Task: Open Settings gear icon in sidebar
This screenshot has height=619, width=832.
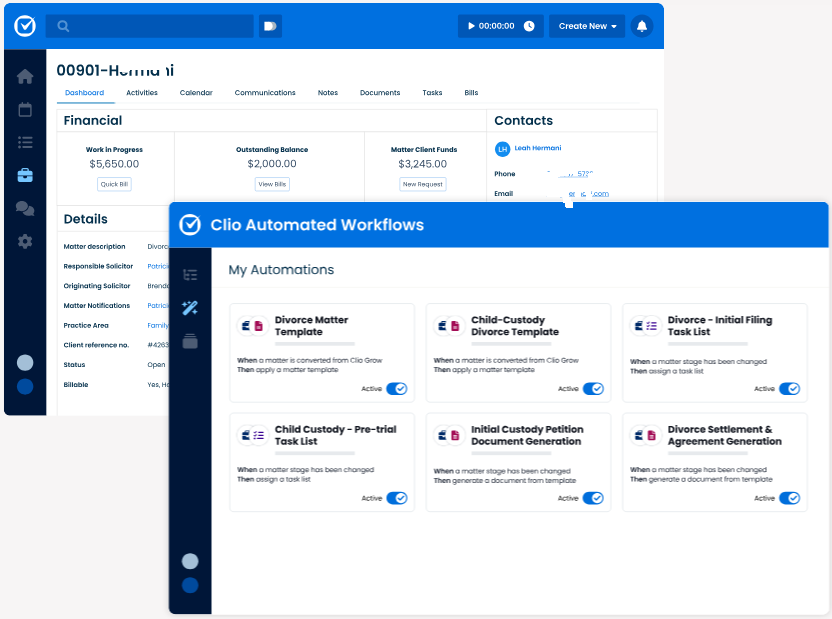Action: [25, 242]
